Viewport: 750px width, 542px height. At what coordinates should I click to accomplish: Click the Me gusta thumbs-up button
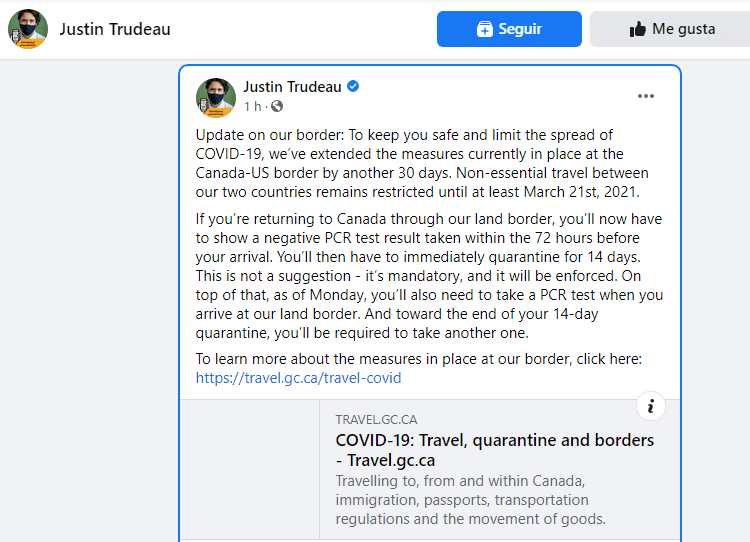pos(670,29)
